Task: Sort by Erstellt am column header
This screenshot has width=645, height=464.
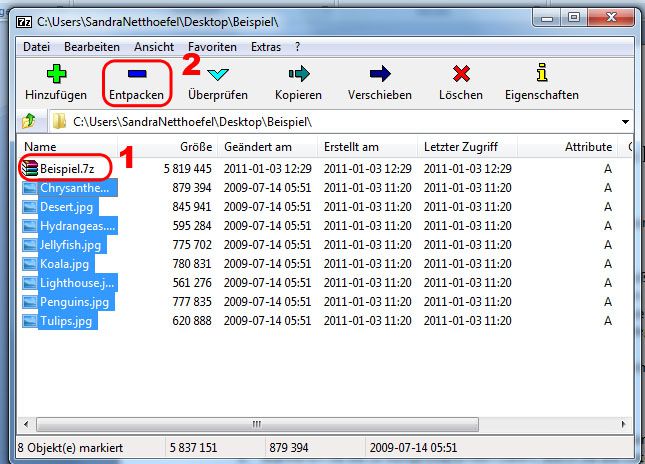Action: [368, 147]
